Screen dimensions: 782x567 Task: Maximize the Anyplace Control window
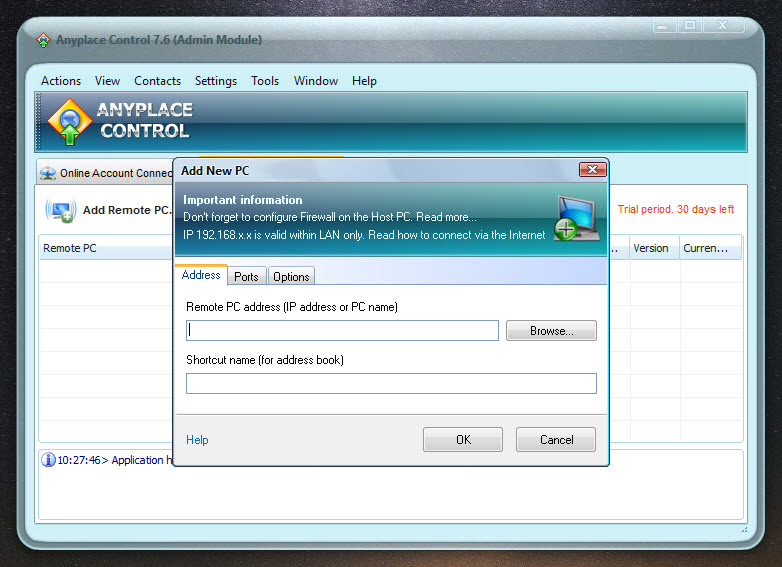click(x=690, y=25)
